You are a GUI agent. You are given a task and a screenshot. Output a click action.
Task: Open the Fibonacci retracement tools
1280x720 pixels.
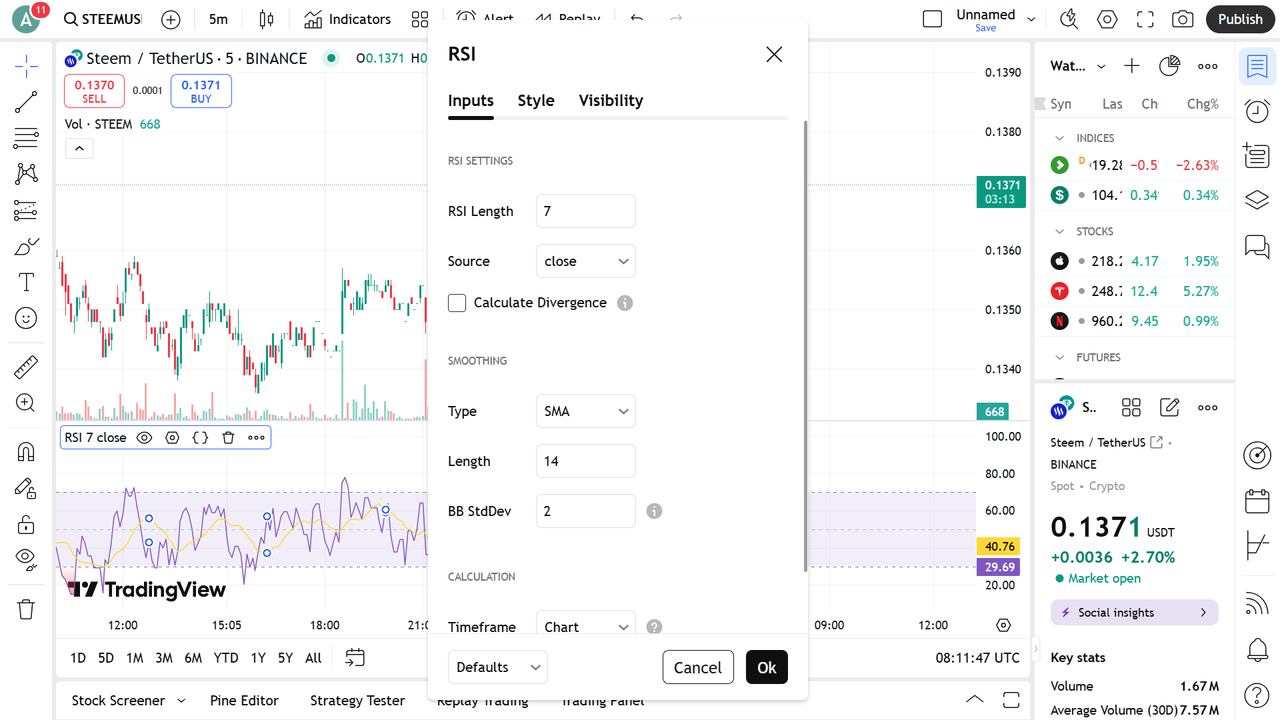(x=26, y=138)
